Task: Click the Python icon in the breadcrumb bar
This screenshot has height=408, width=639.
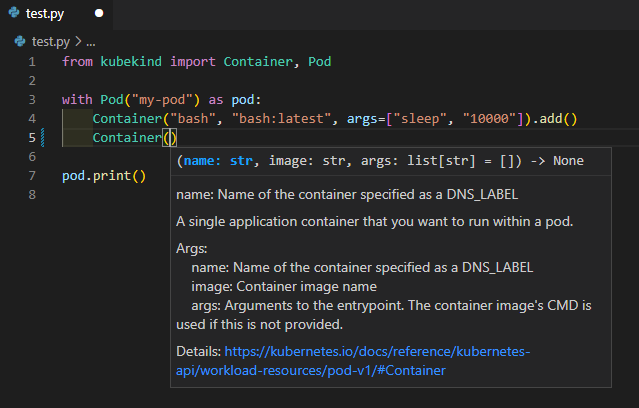Action: tap(21, 42)
